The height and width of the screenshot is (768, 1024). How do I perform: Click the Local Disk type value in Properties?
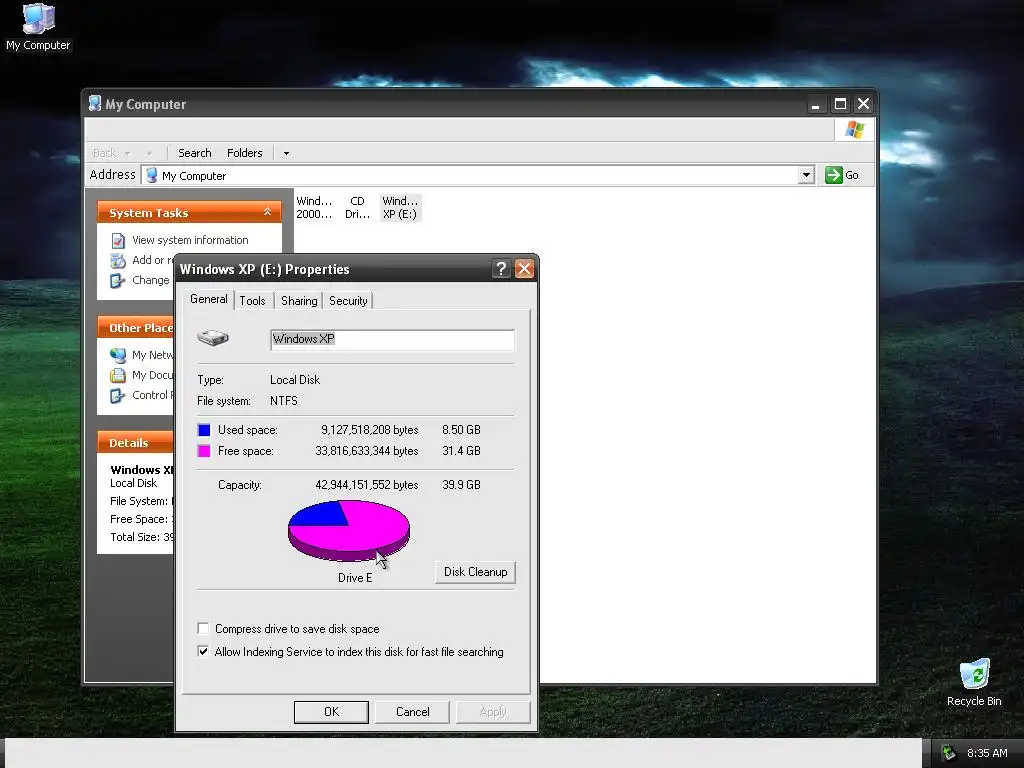click(x=295, y=379)
